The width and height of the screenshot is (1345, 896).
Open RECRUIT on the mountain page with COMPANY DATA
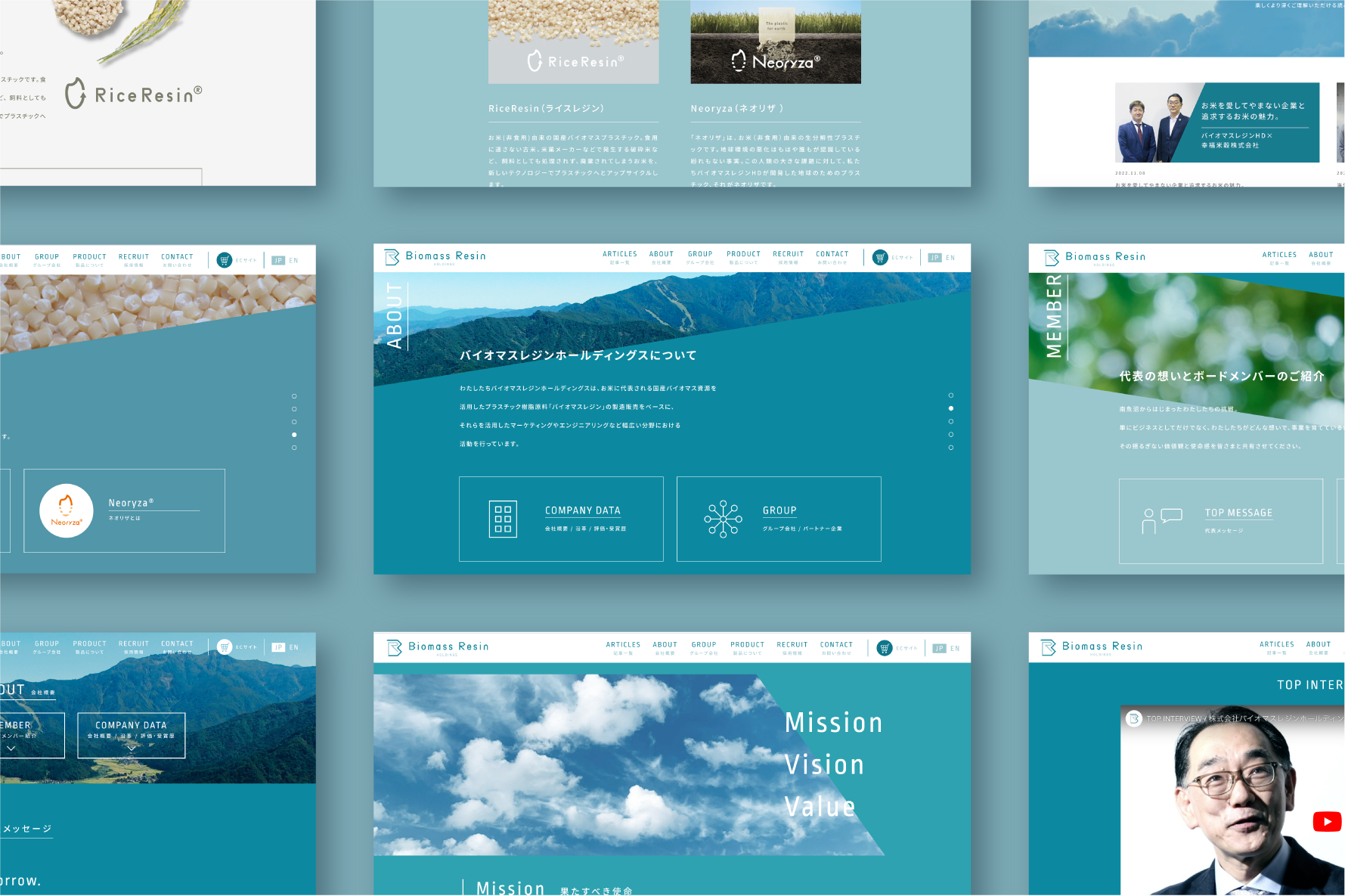(x=134, y=647)
